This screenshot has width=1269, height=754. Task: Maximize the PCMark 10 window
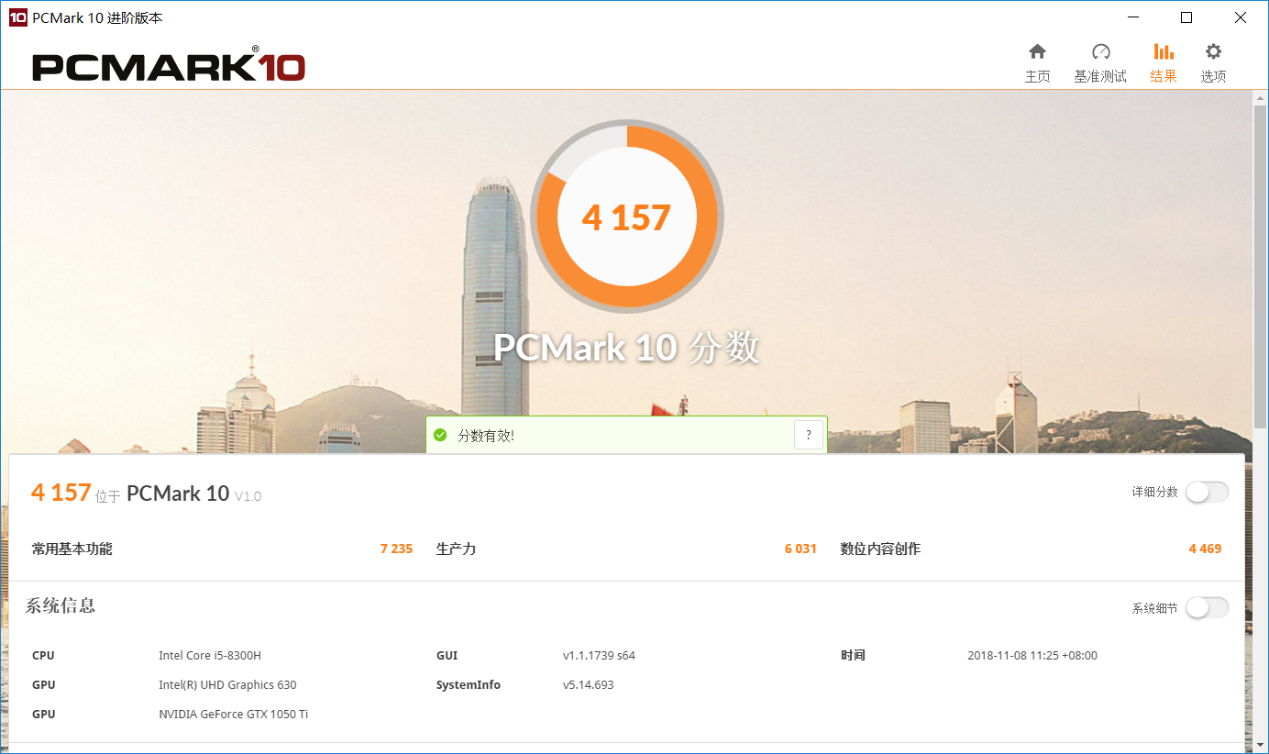click(1186, 18)
